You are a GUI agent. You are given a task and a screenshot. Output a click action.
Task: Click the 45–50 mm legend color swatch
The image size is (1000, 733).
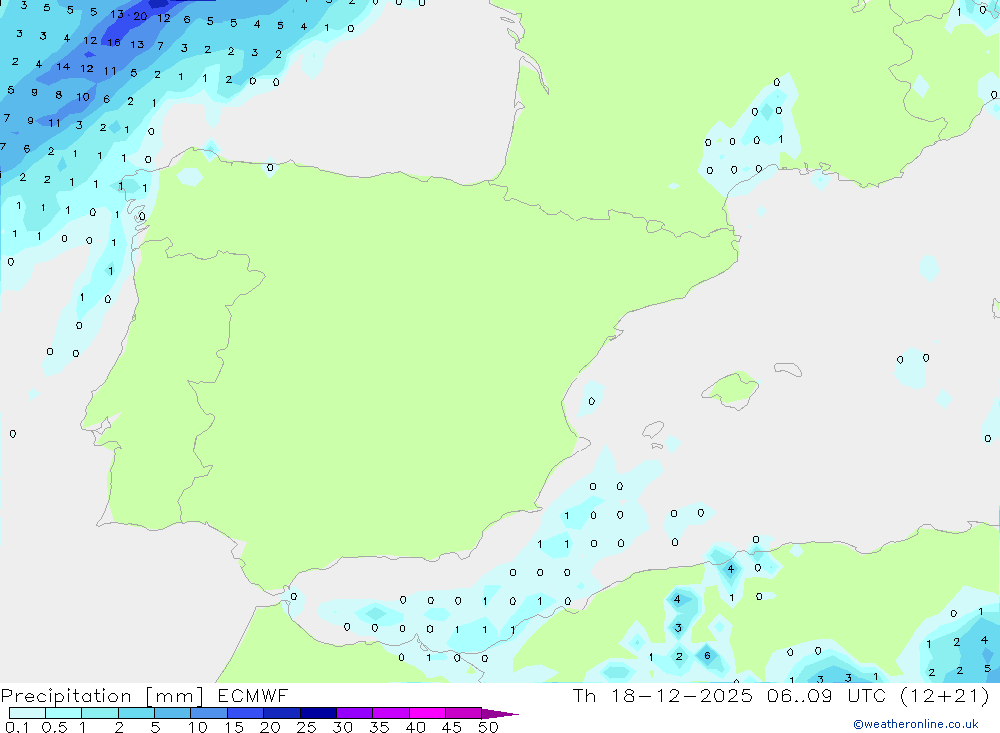[x=464, y=713]
